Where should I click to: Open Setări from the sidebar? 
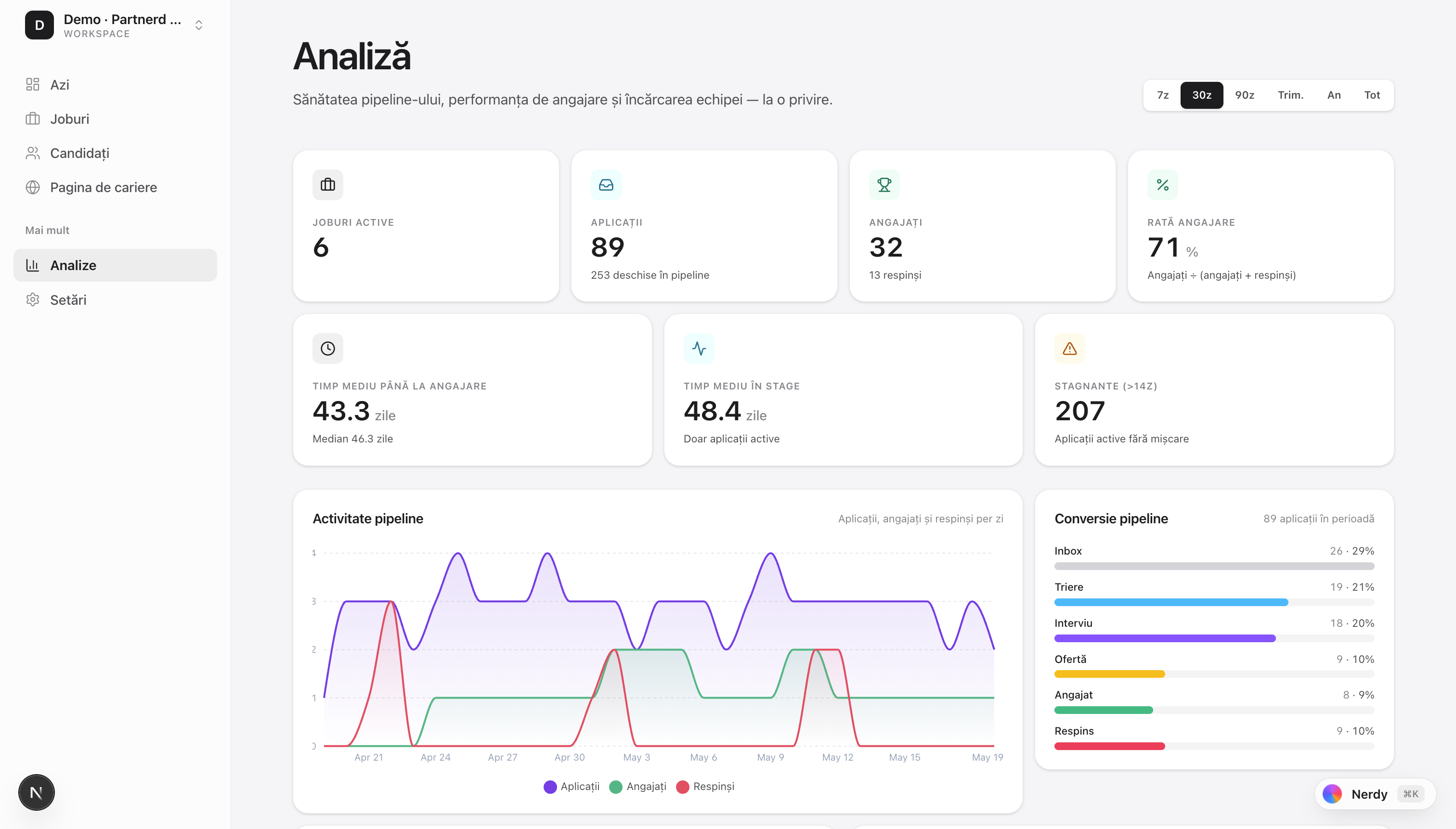pos(115,299)
